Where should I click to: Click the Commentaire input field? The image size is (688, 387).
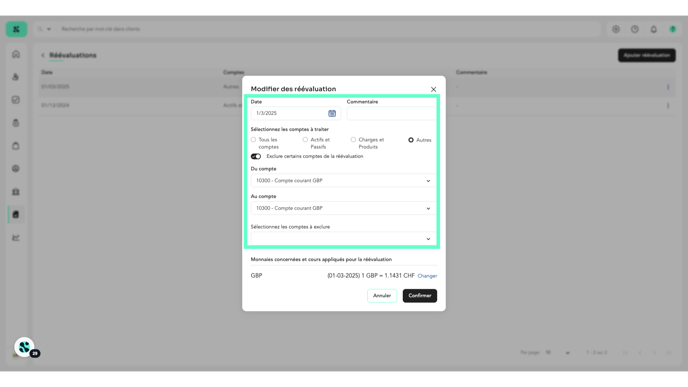coord(391,113)
